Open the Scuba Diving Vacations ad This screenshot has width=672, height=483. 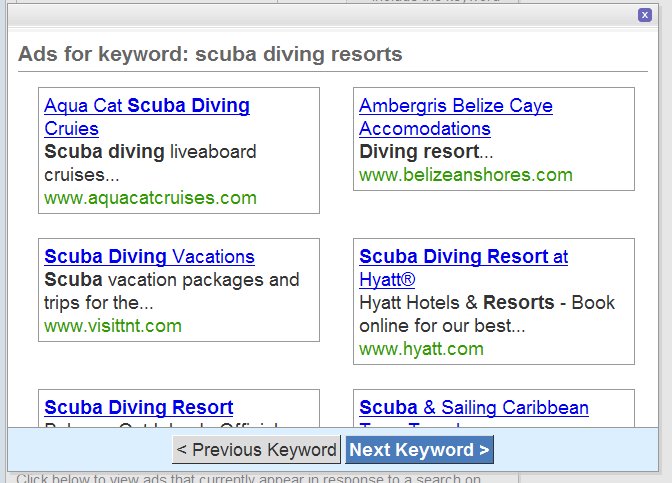pos(149,257)
